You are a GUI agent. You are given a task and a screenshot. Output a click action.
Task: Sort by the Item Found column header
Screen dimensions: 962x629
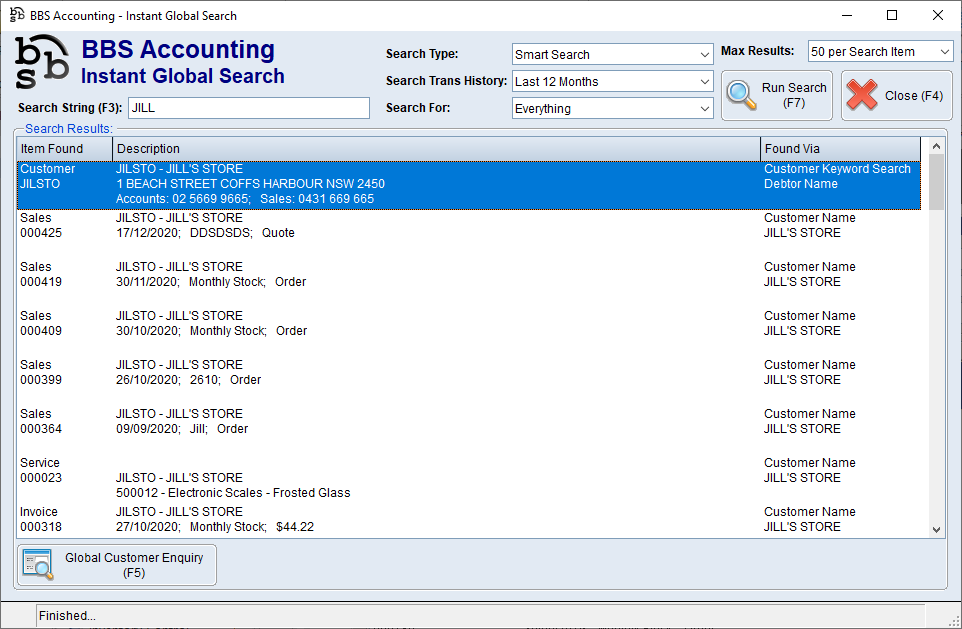[x=65, y=149]
